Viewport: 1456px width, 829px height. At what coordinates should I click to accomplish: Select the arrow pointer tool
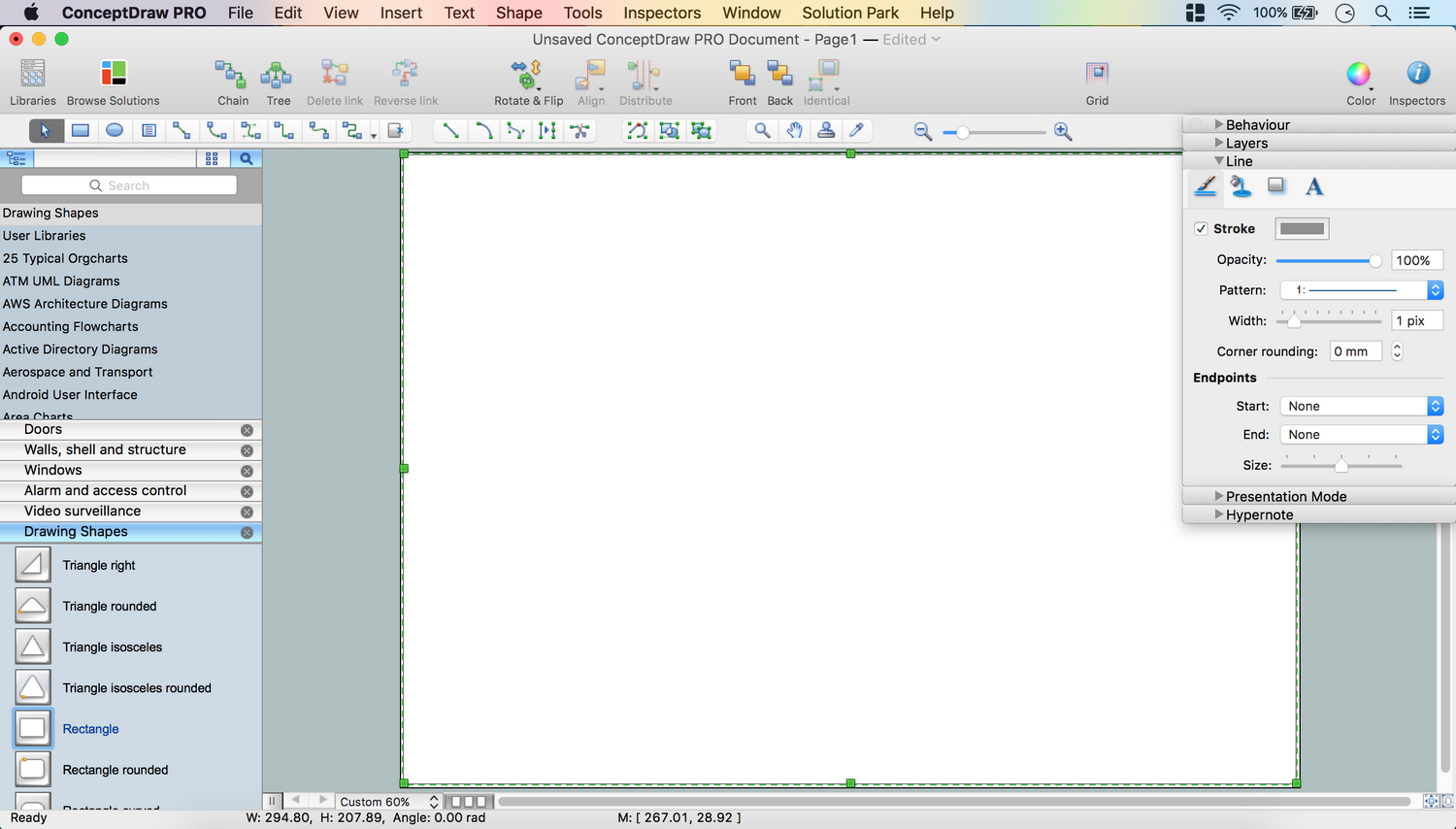(46, 131)
